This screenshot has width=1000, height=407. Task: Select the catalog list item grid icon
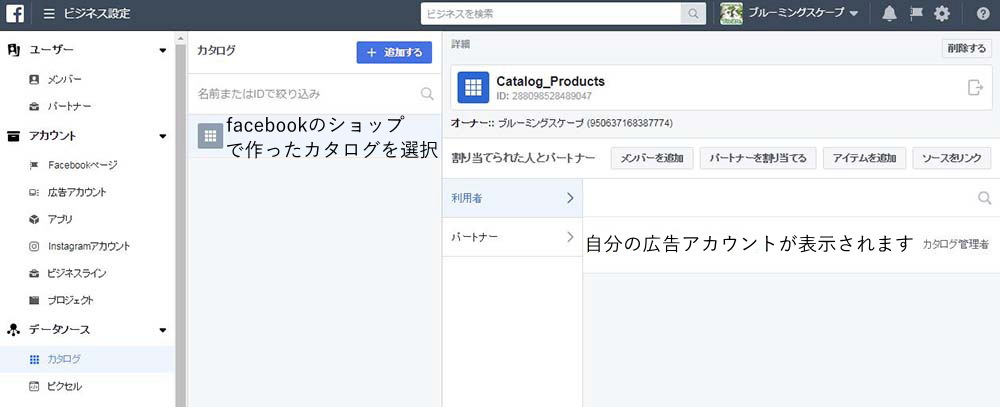(210, 136)
